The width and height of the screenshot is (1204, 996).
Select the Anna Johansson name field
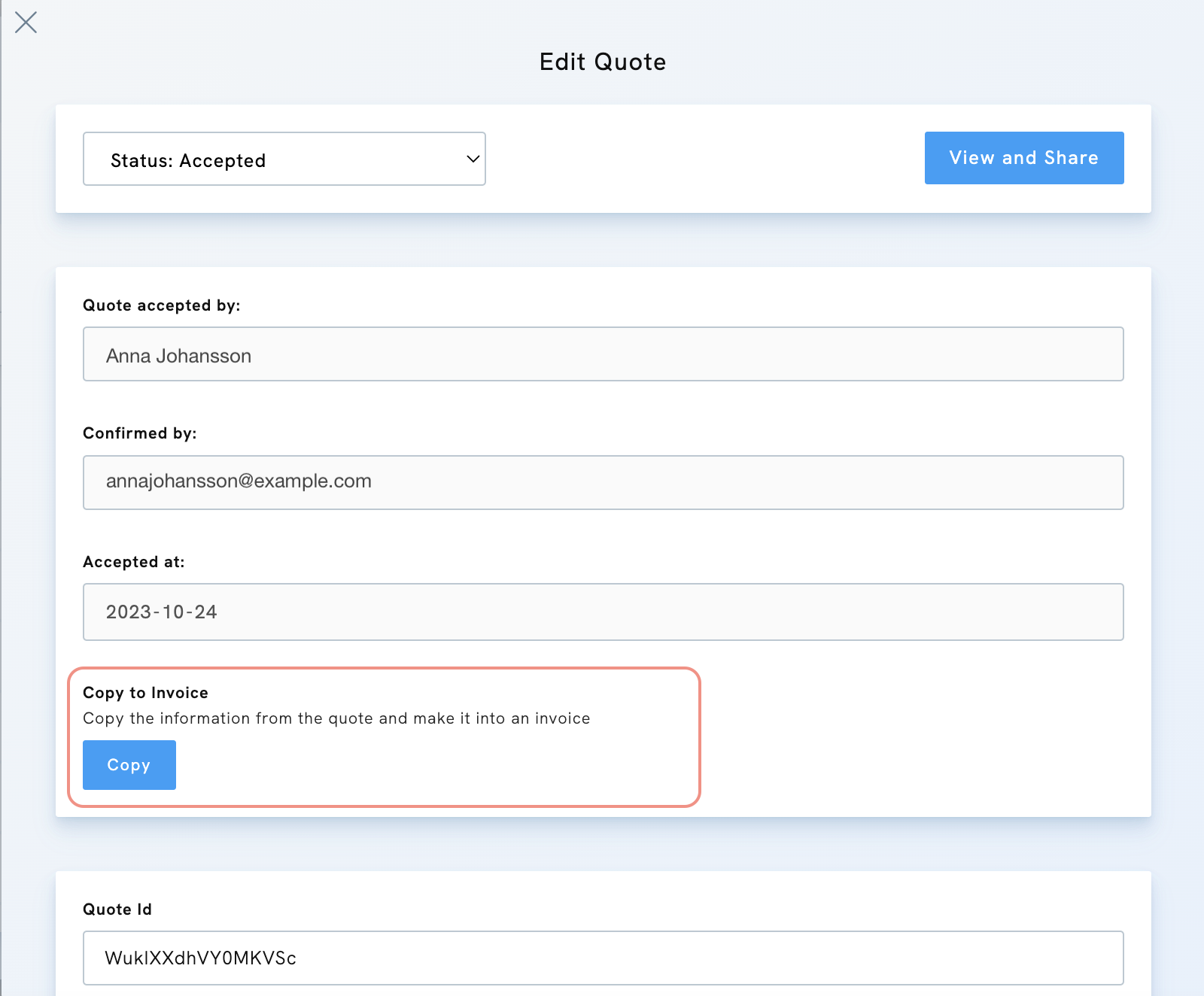click(602, 354)
